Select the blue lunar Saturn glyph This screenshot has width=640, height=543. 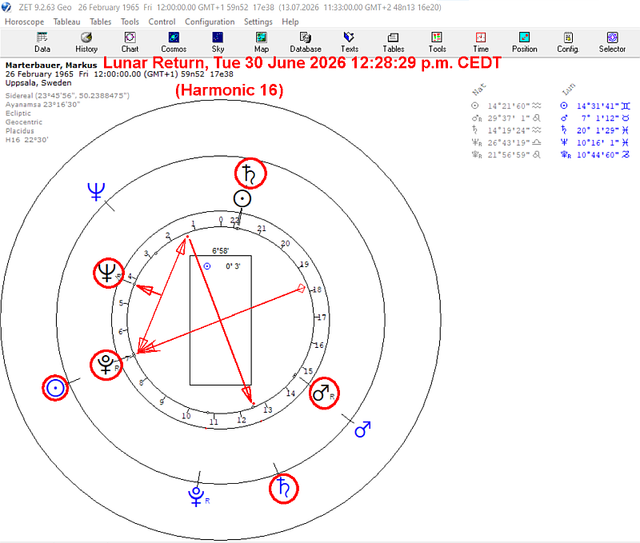(283, 488)
